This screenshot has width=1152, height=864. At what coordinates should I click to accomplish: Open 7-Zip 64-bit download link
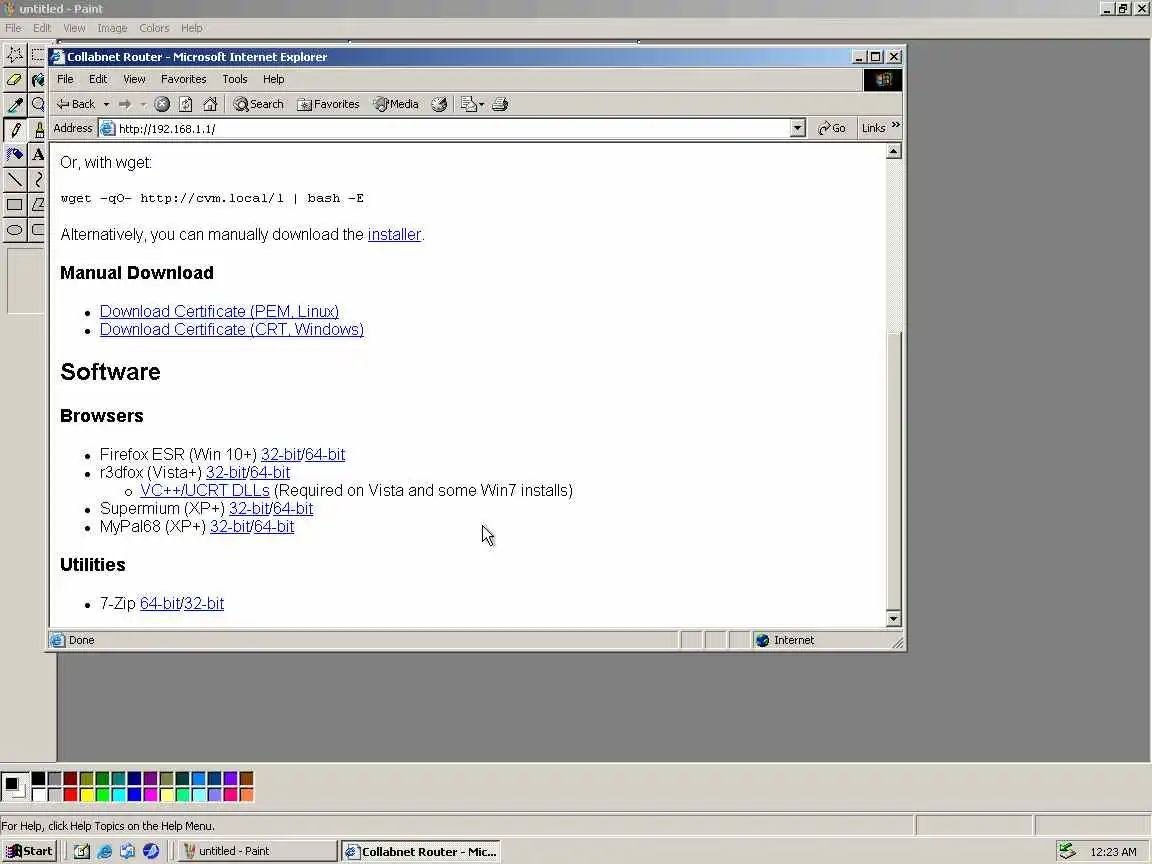(160, 604)
